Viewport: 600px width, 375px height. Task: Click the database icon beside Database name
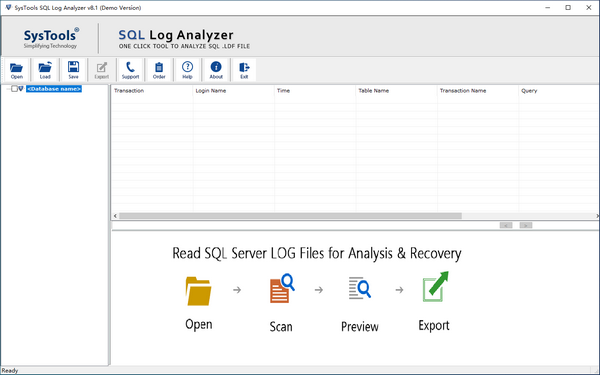click(x=21, y=89)
